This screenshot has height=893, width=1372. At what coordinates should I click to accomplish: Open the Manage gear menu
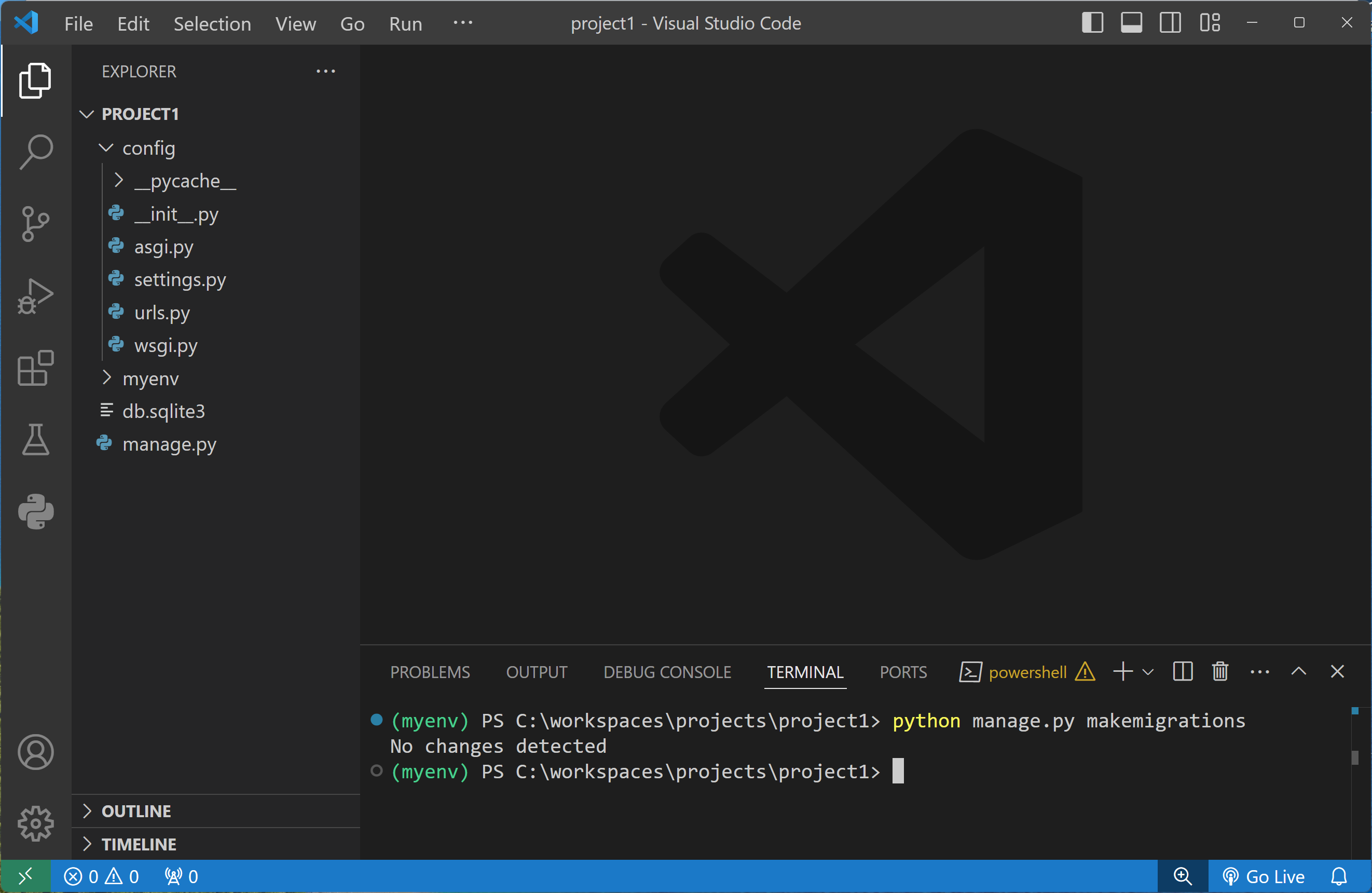click(x=36, y=823)
